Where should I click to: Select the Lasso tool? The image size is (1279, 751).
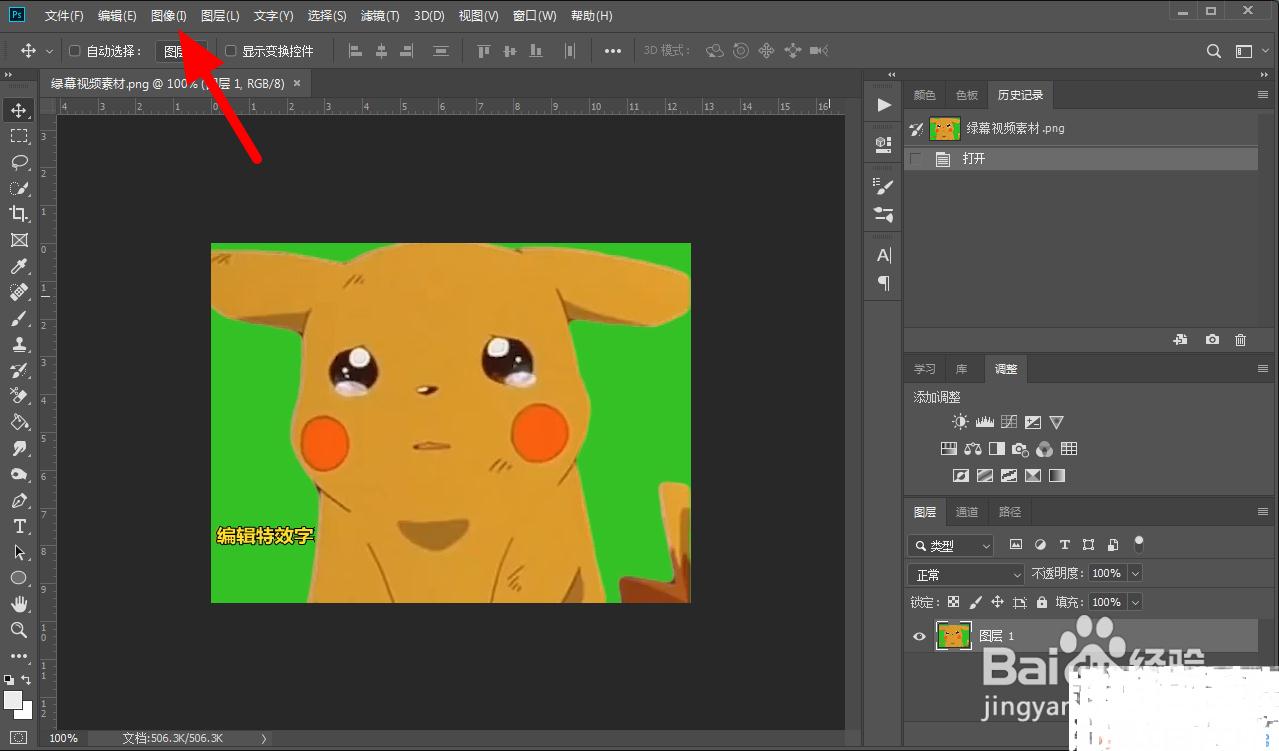coord(19,162)
